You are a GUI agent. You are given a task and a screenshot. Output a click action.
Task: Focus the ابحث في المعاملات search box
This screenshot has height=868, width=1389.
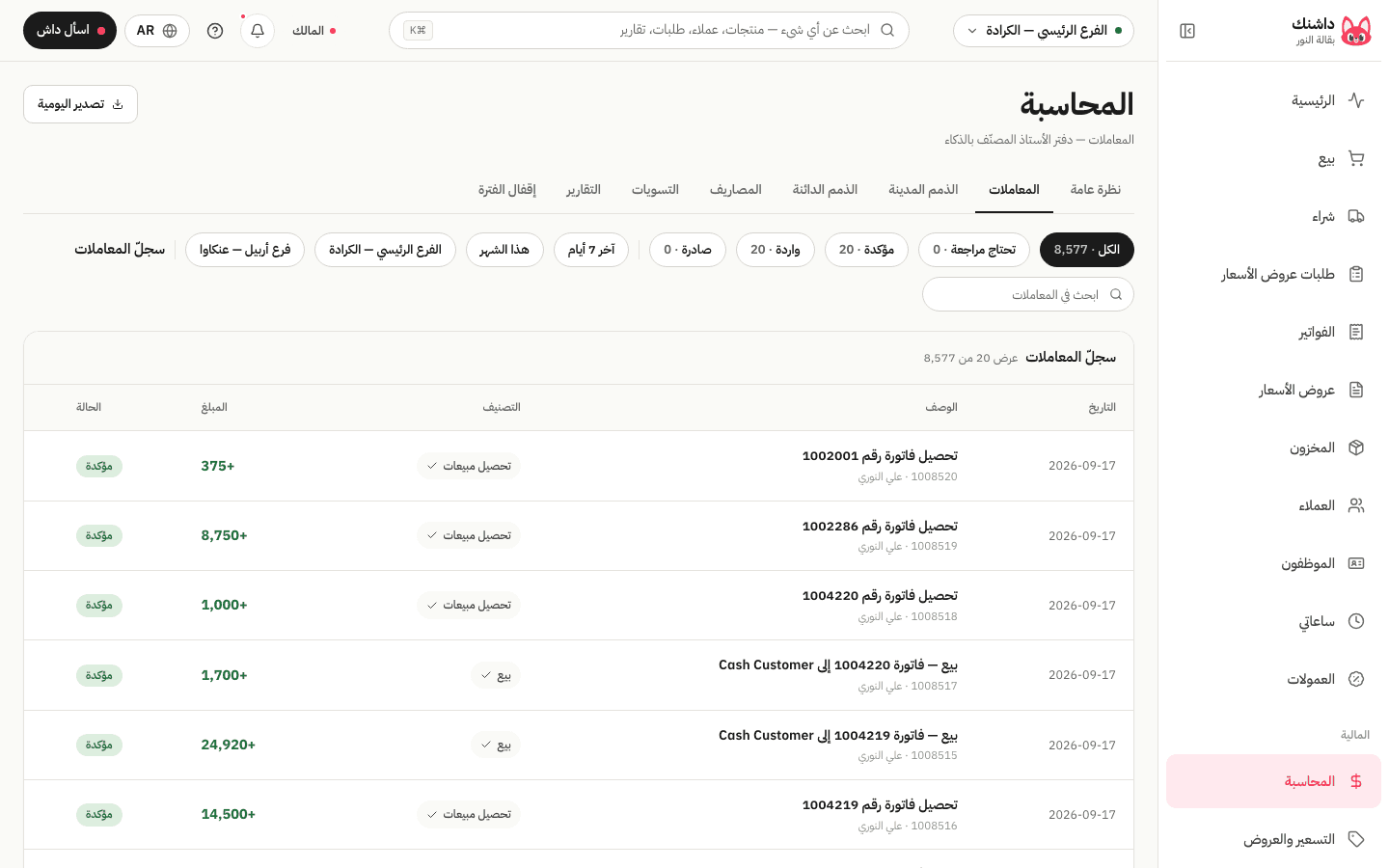click(x=1028, y=294)
